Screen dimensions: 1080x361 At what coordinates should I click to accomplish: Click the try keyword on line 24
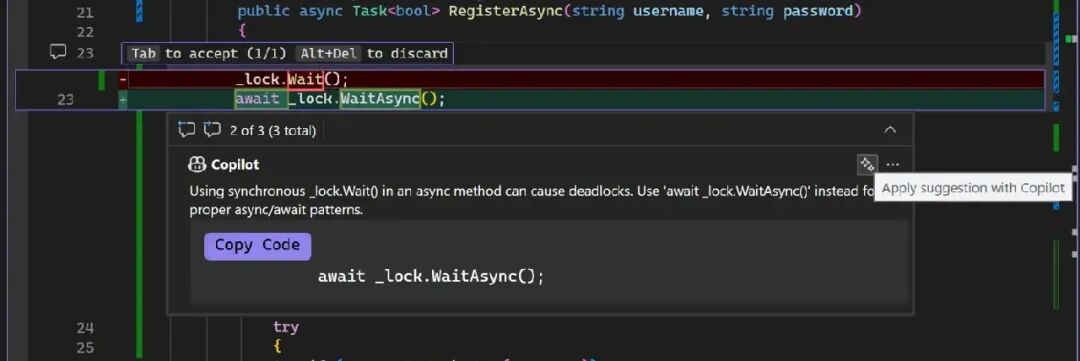(x=286, y=327)
